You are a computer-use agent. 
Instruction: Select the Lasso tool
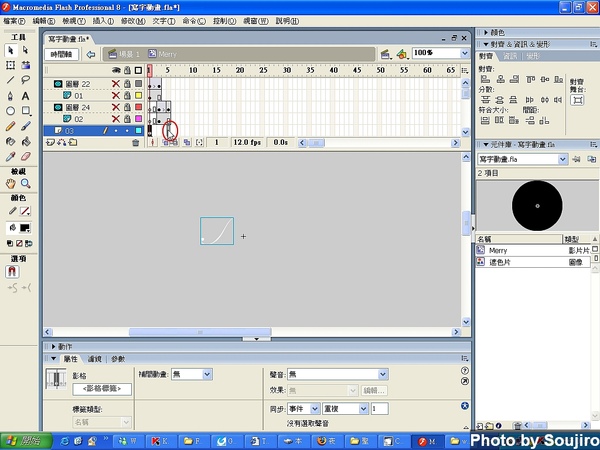point(26,79)
